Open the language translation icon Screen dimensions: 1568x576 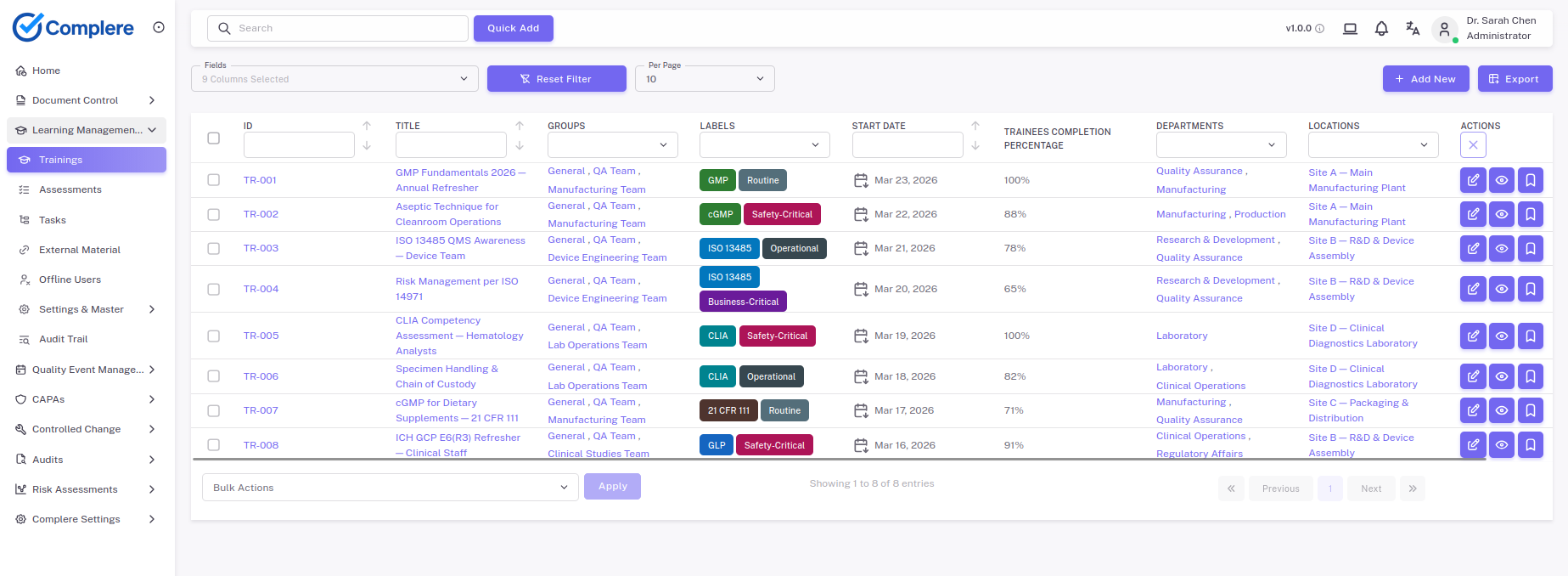(1413, 29)
